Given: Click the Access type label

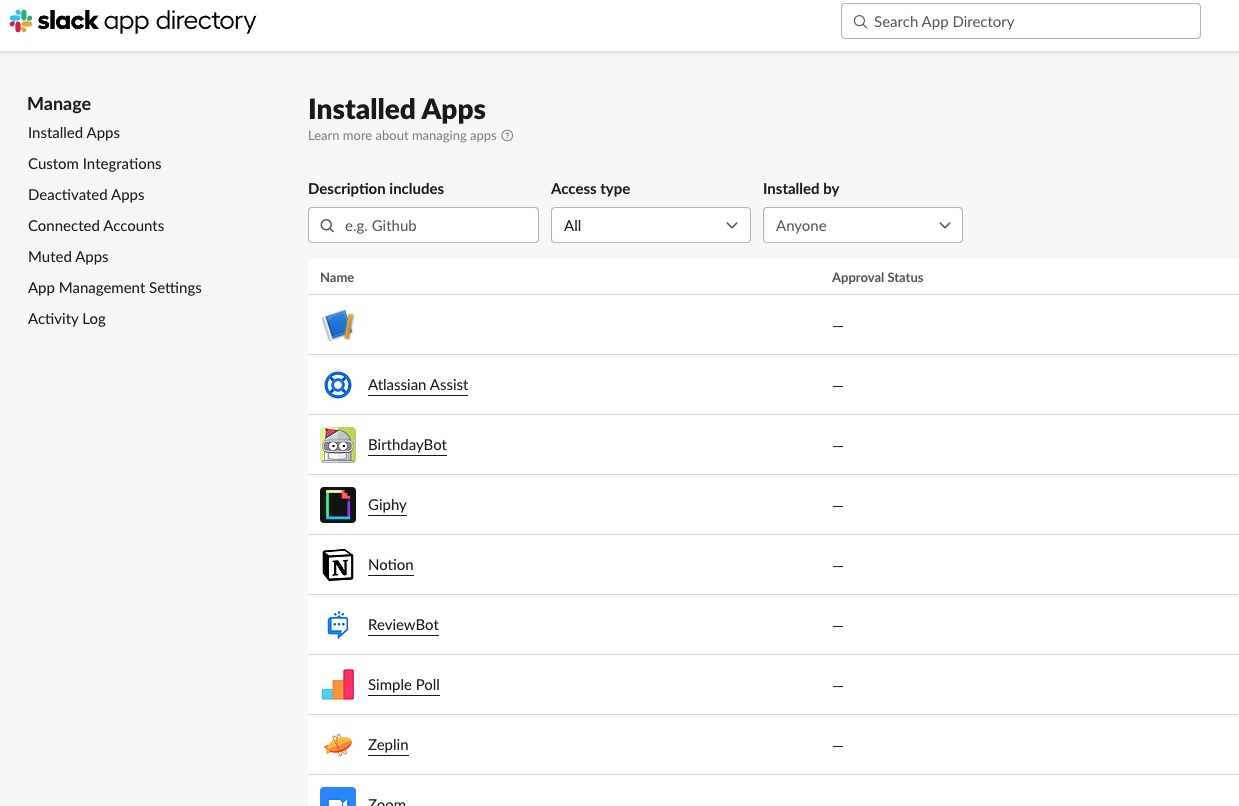Looking at the screenshot, I should click(591, 189).
